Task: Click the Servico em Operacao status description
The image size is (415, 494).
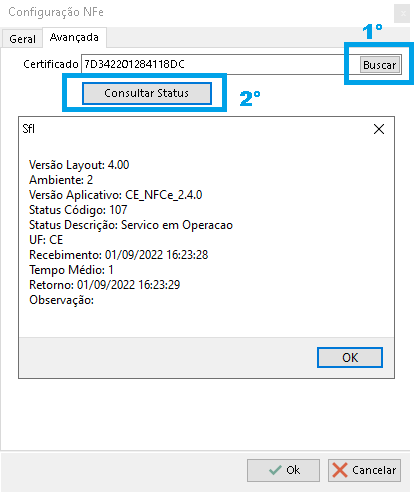Action: click(x=177, y=225)
